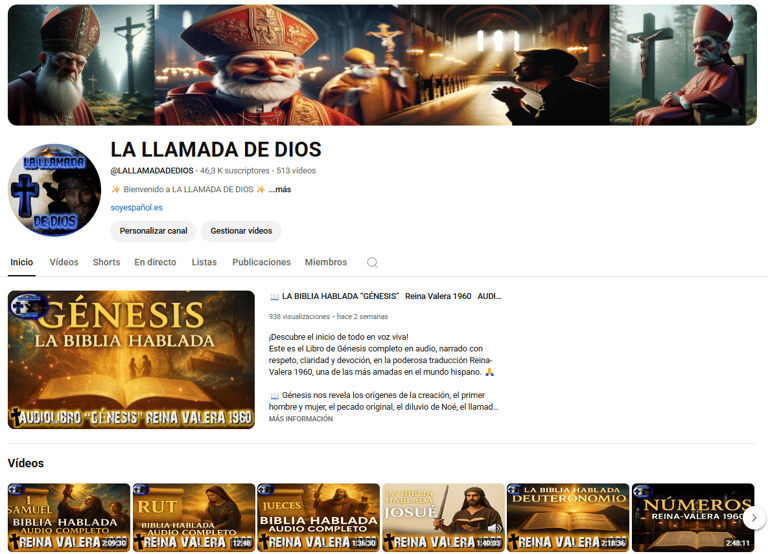Viewport: 768px width, 554px height.
Task: Play the featured Génesis video thumbnail
Action: point(131,360)
